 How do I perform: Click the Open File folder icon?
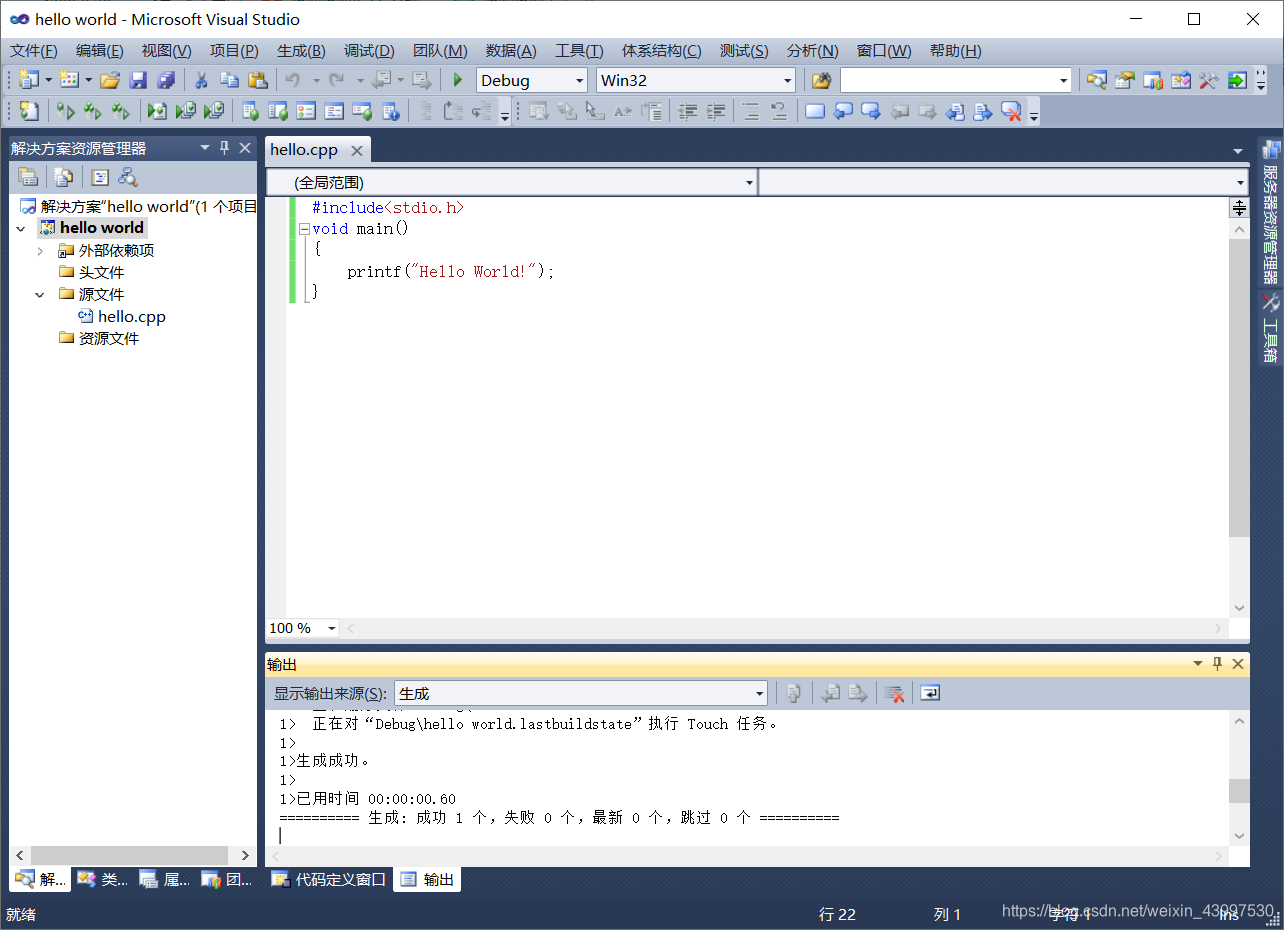(x=110, y=81)
